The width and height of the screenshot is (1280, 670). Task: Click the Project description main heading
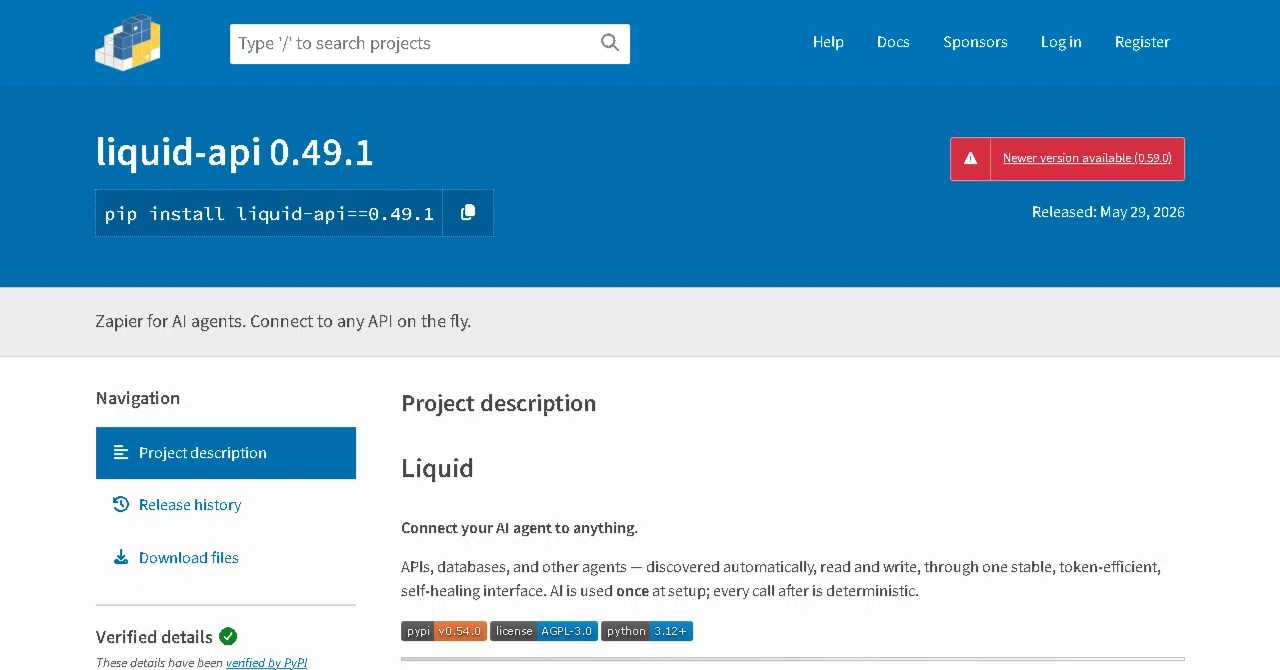pyautogui.click(x=498, y=403)
